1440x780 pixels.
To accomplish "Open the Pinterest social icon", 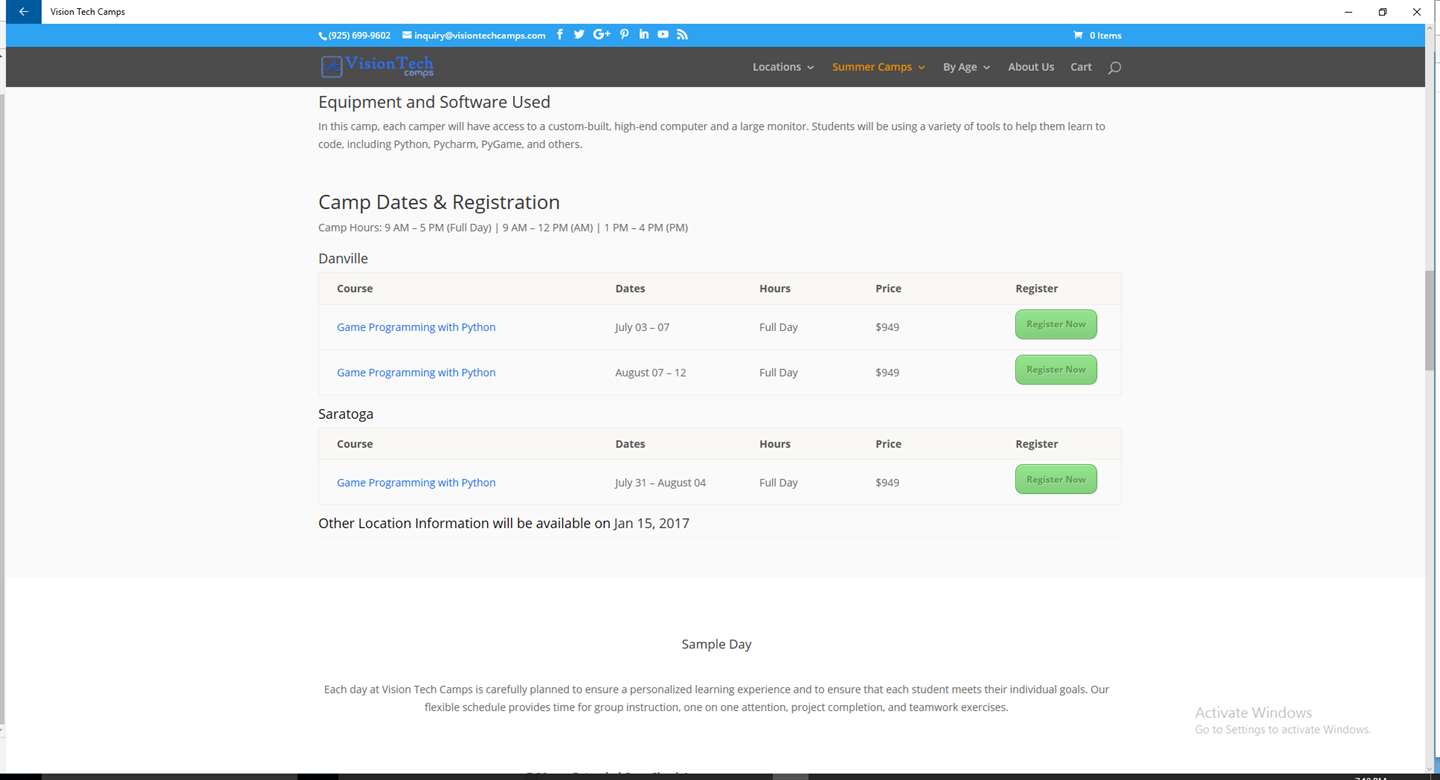I will pos(624,34).
